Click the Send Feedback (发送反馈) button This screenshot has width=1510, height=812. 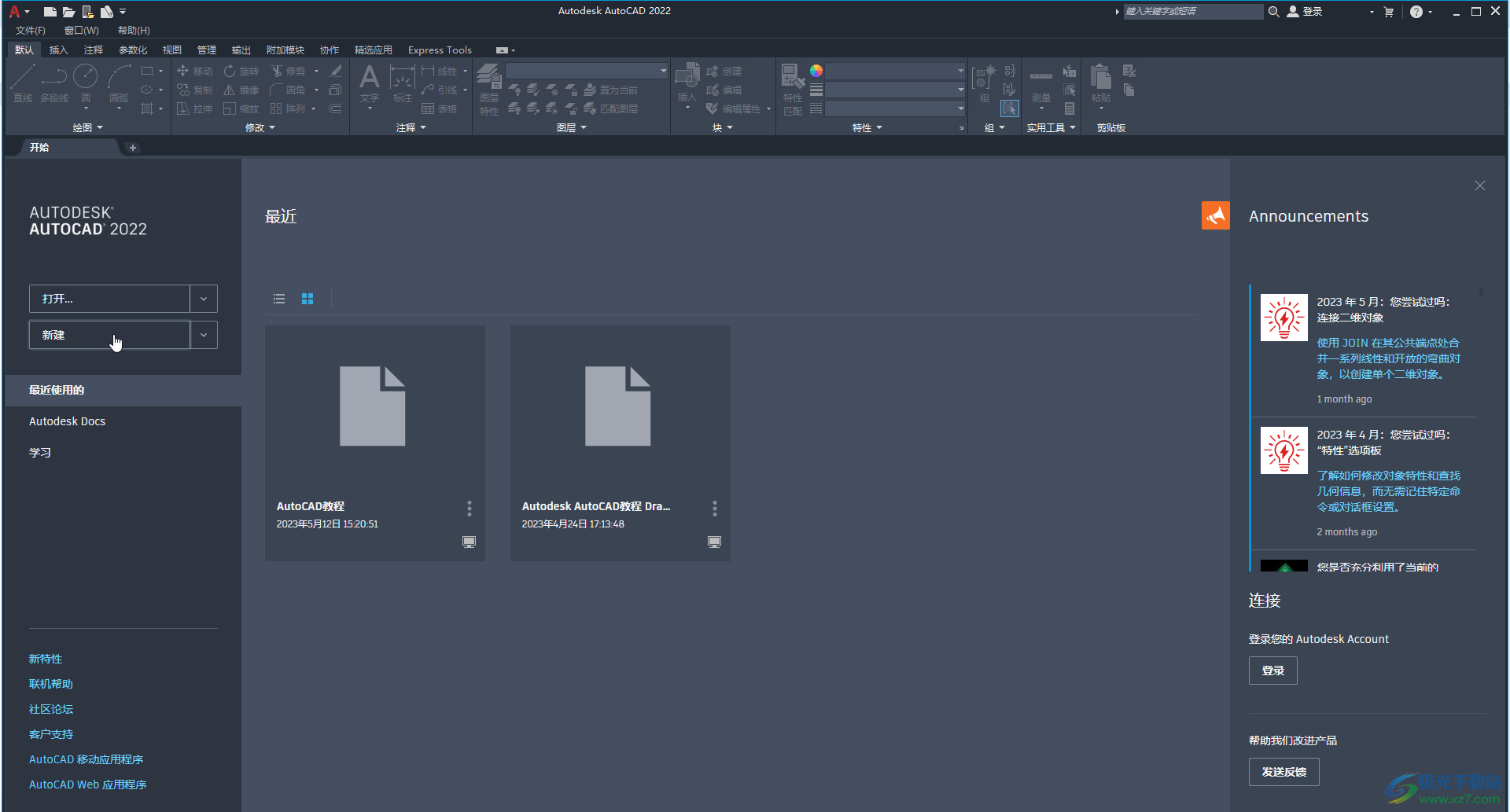[x=1283, y=772]
